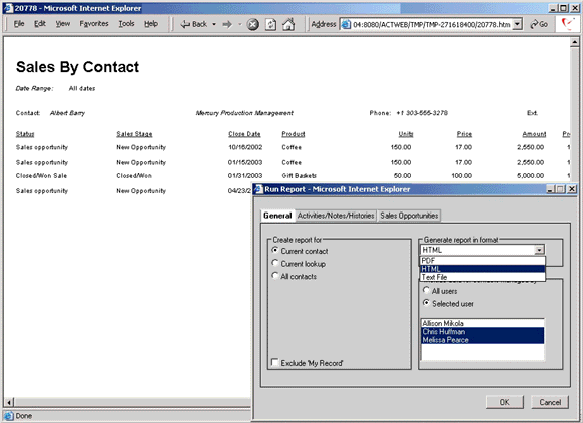The image size is (583, 423).
Task: Click the main IE window title bar icon
Action: point(8,8)
